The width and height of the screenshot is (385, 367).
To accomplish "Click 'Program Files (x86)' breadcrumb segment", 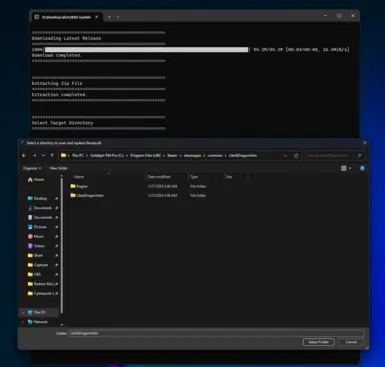I will 145,156.
